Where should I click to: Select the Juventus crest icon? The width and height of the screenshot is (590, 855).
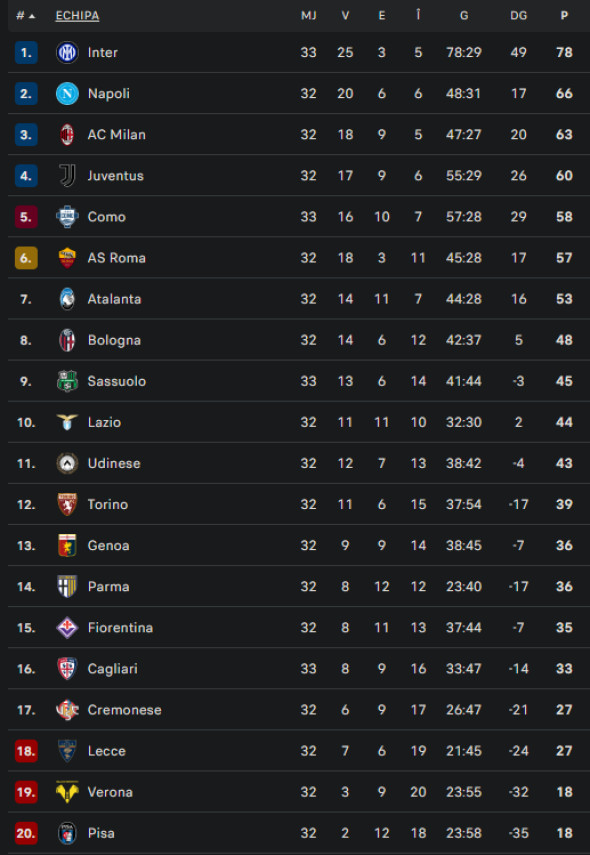(x=66, y=175)
